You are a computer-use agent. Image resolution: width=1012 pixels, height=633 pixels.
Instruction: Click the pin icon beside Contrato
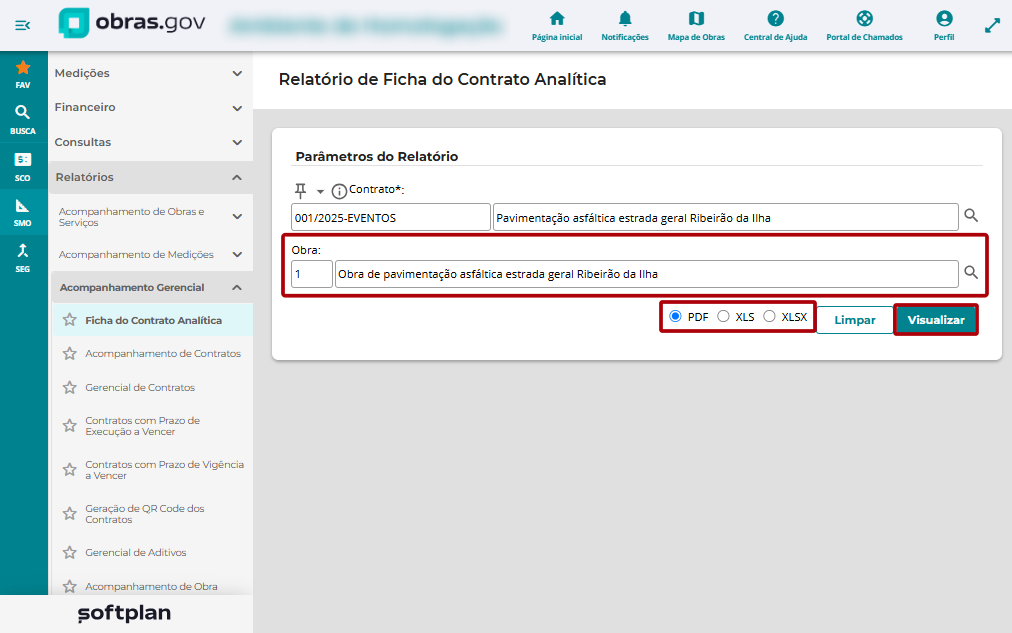tap(301, 190)
